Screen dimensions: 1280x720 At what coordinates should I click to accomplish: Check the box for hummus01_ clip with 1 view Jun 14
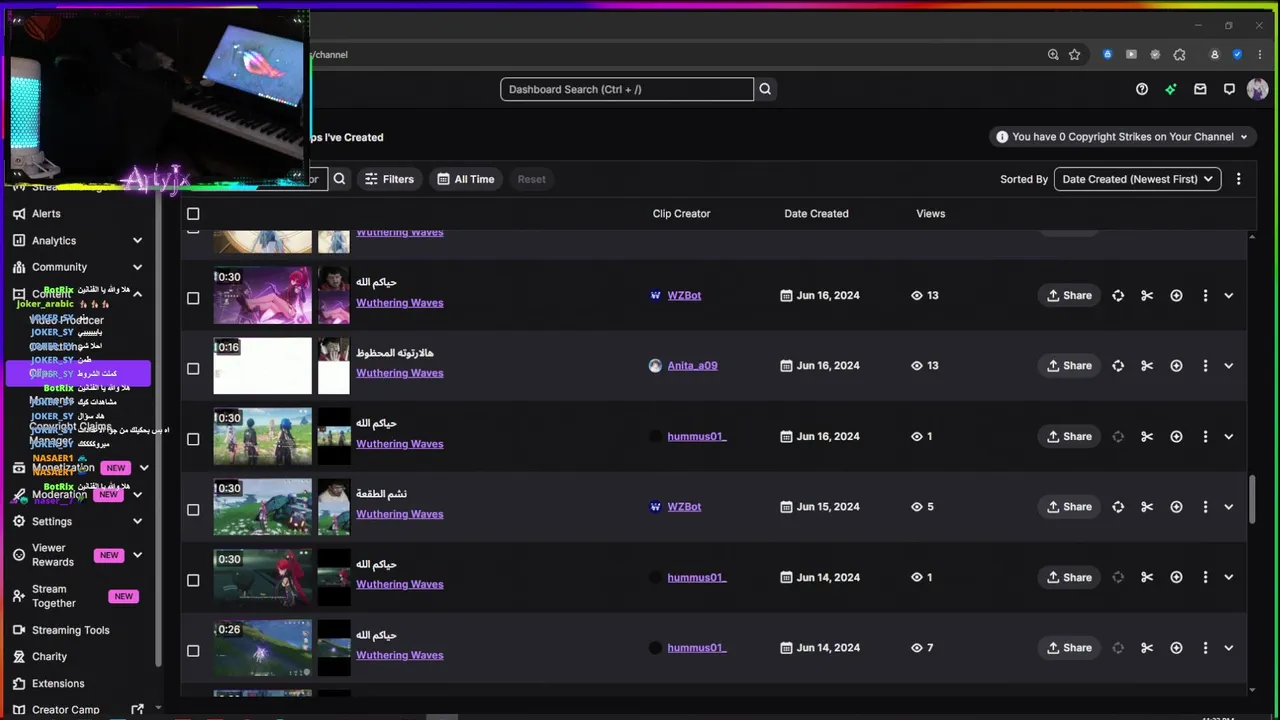193,580
